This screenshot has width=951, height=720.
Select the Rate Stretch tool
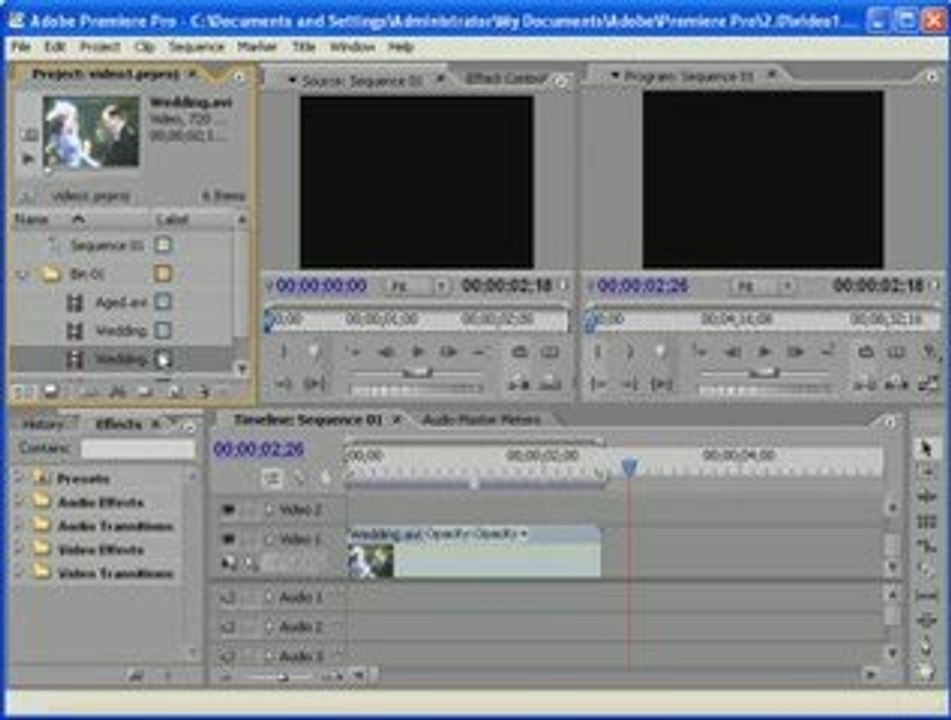pos(926,546)
